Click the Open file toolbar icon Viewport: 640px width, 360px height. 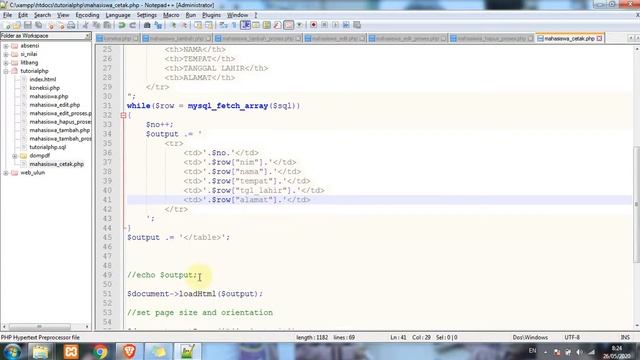point(17,25)
